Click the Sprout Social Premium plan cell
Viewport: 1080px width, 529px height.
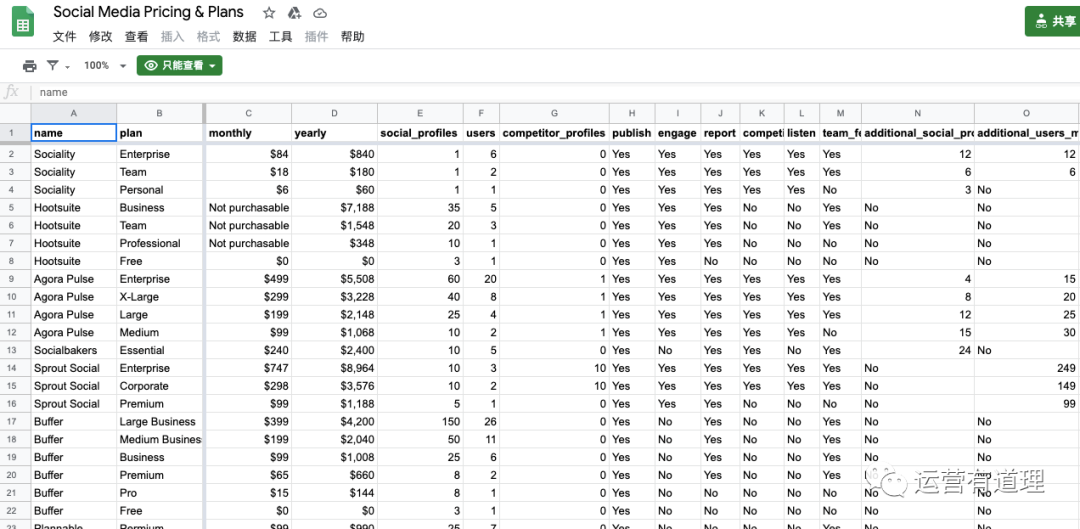[160, 404]
